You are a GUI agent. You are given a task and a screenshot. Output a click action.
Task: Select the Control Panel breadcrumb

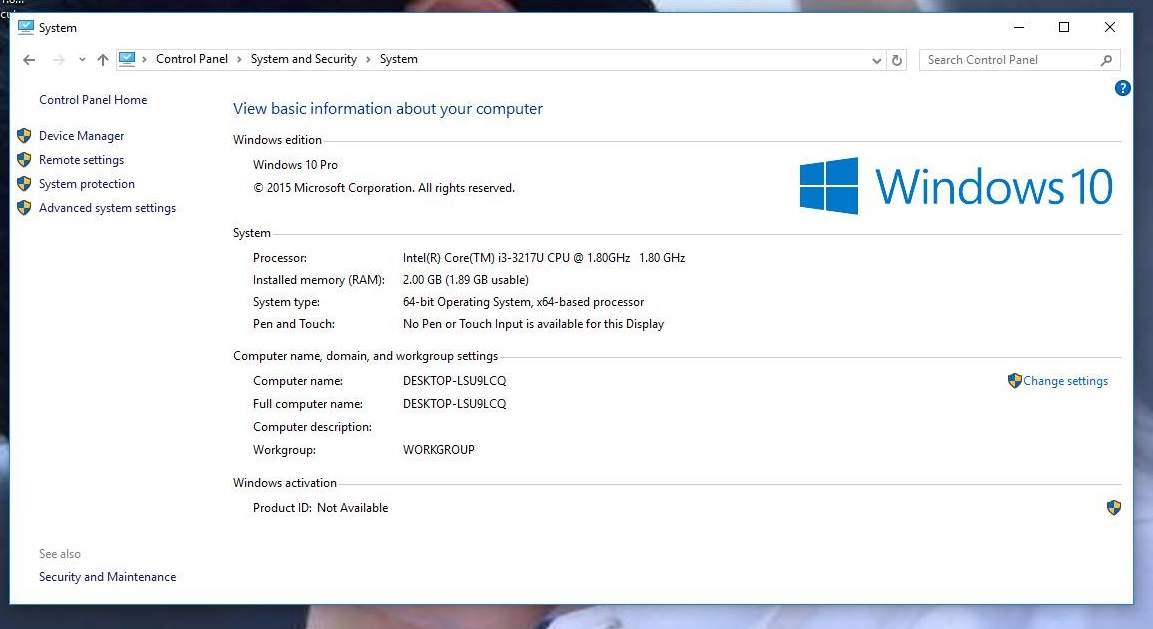click(192, 59)
